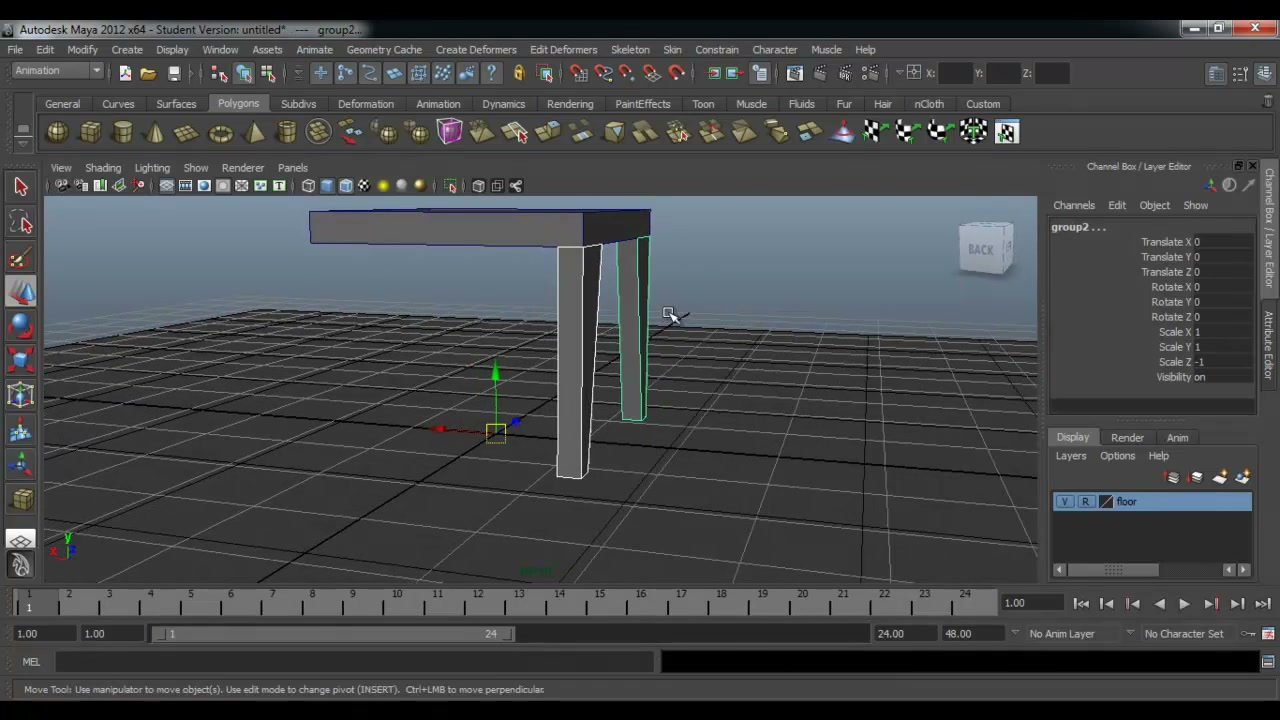The image size is (1280, 720).
Task: Switch to the Render layer tab
Action: (x=1127, y=438)
